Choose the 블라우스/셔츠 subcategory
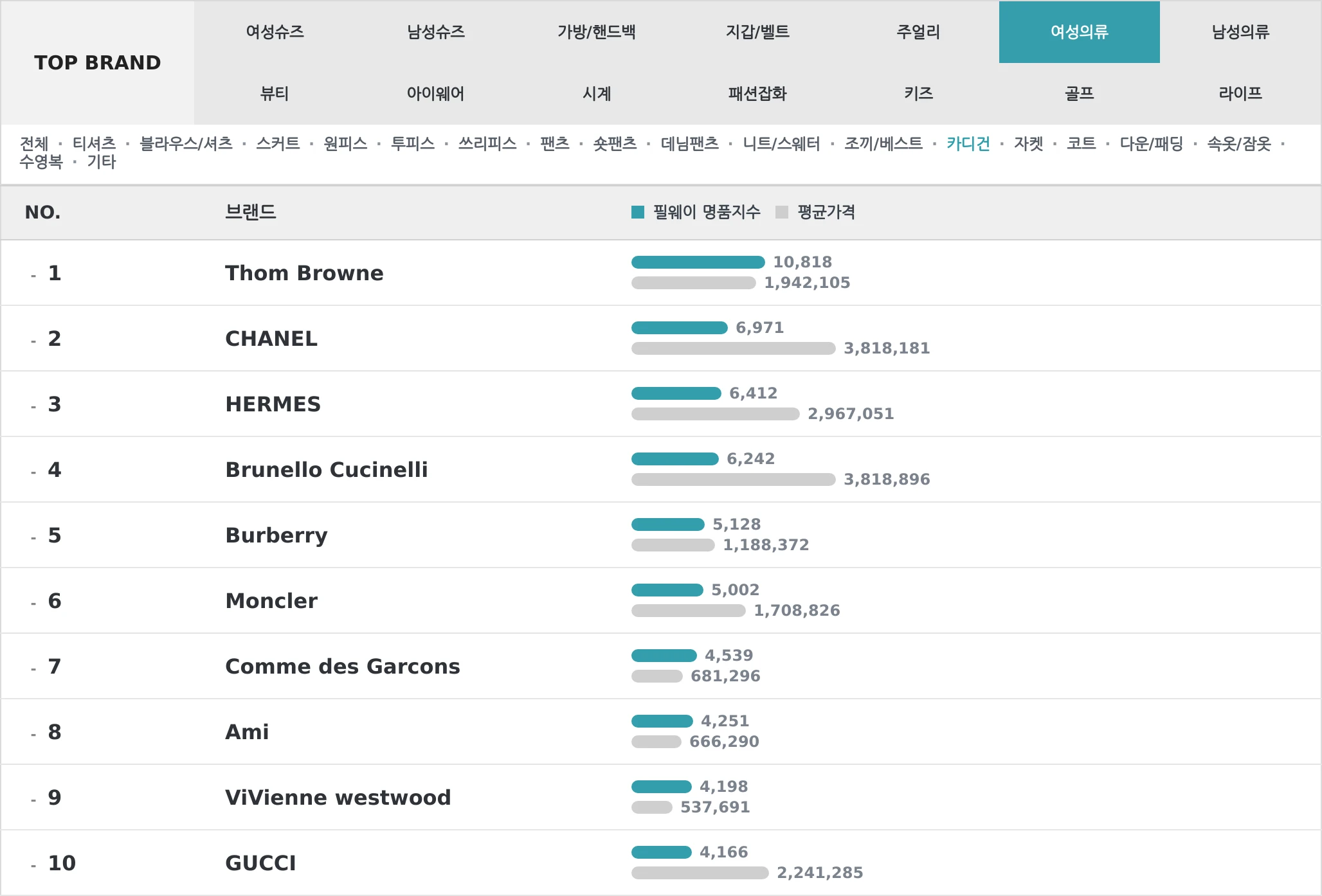The height and width of the screenshot is (896, 1322). click(186, 143)
